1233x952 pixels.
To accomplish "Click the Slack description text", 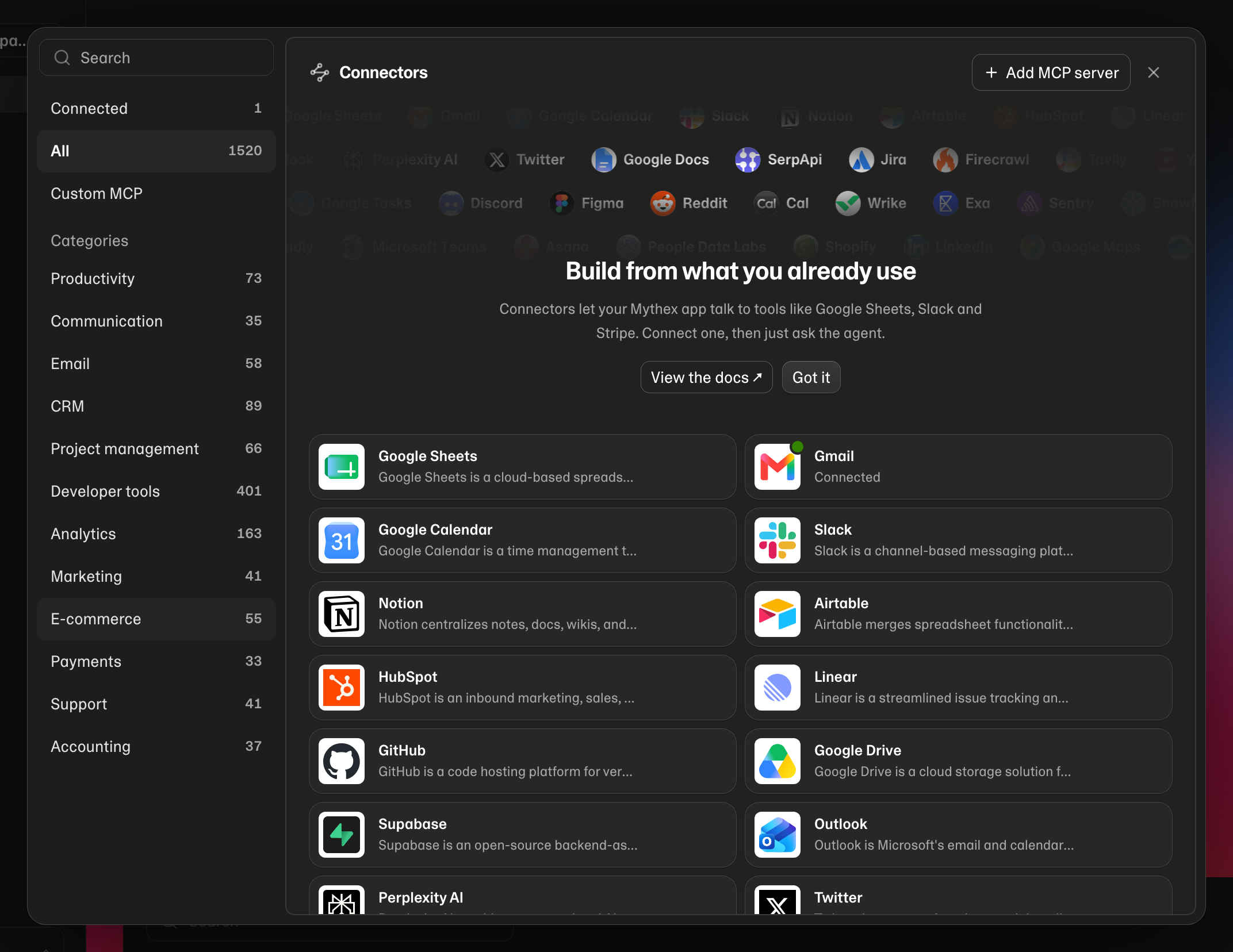I will click(944, 551).
